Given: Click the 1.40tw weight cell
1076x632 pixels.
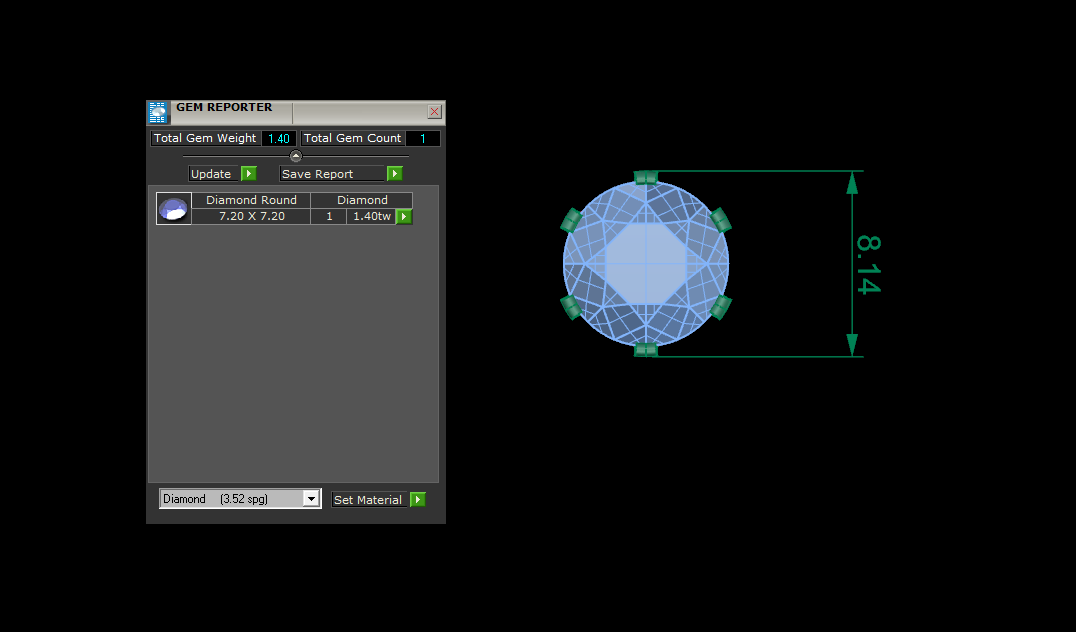Looking at the screenshot, I should tap(371, 216).
